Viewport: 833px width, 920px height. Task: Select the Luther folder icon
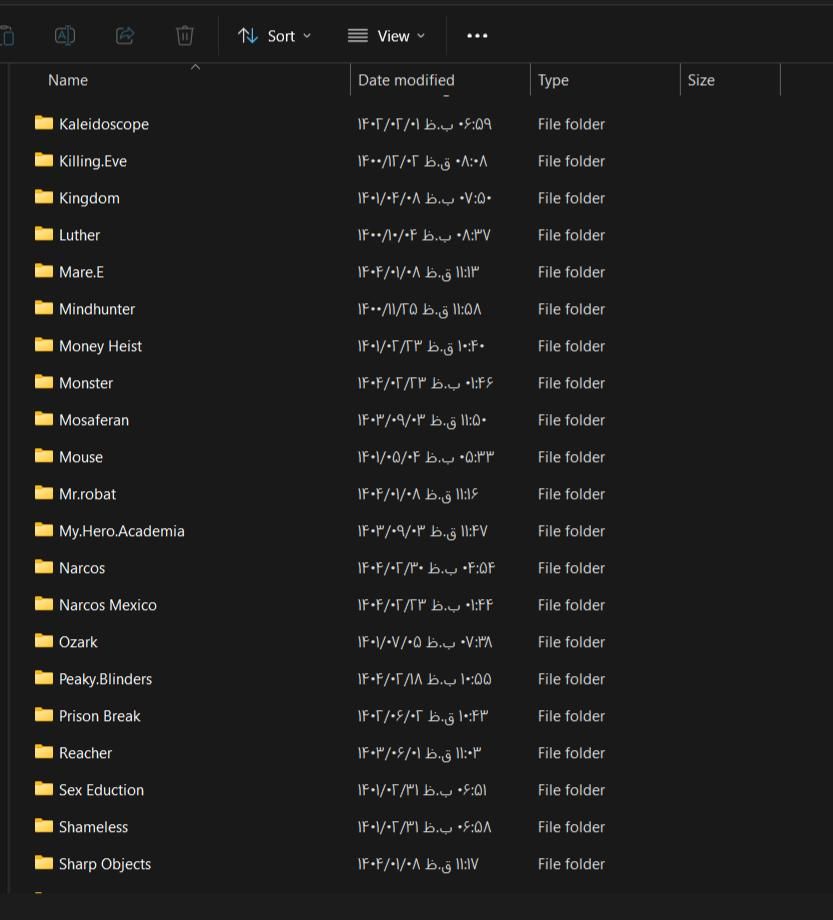[x=44, y=234]
